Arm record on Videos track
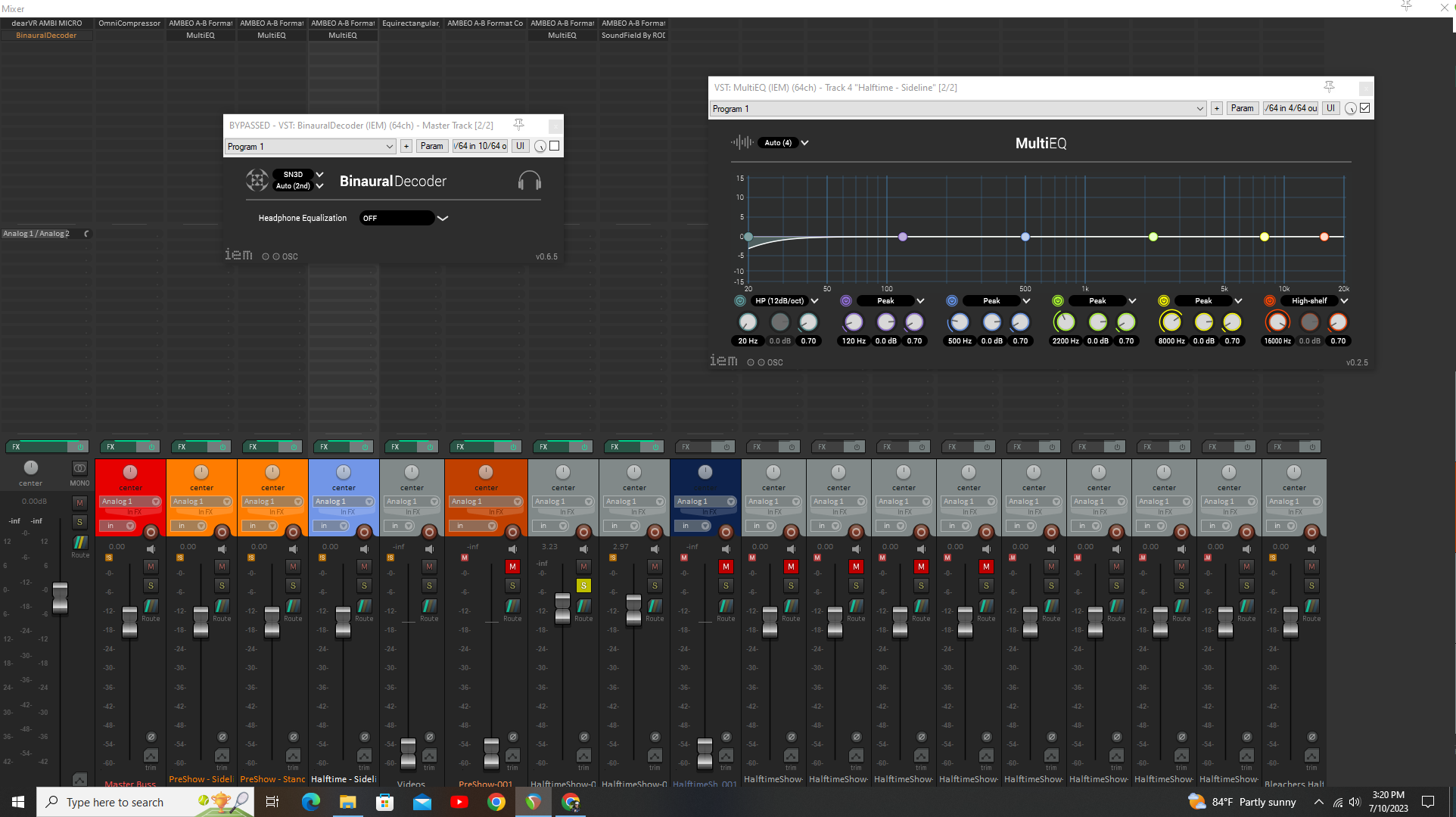The width and height of the screenshot is (1456, 817). (429, 532)
